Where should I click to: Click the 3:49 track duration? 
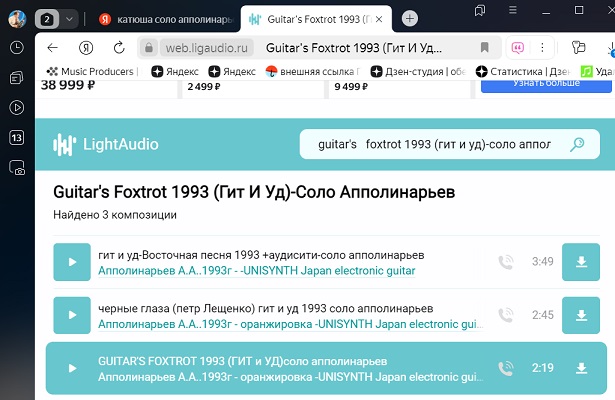542,262
